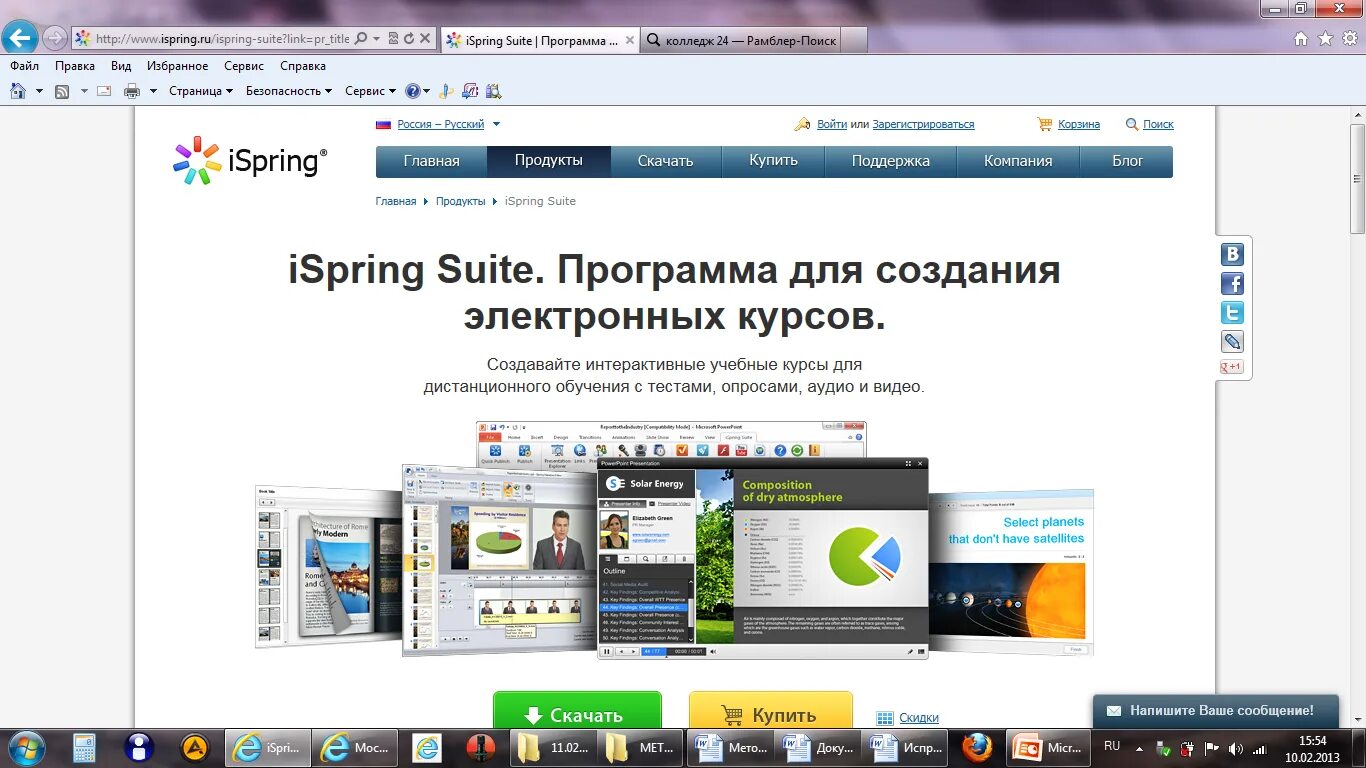The width and height of the screenshot is (1366, 768).
Task: Open the Безопасность dropdown menu
Action: (x=289, y=91)
